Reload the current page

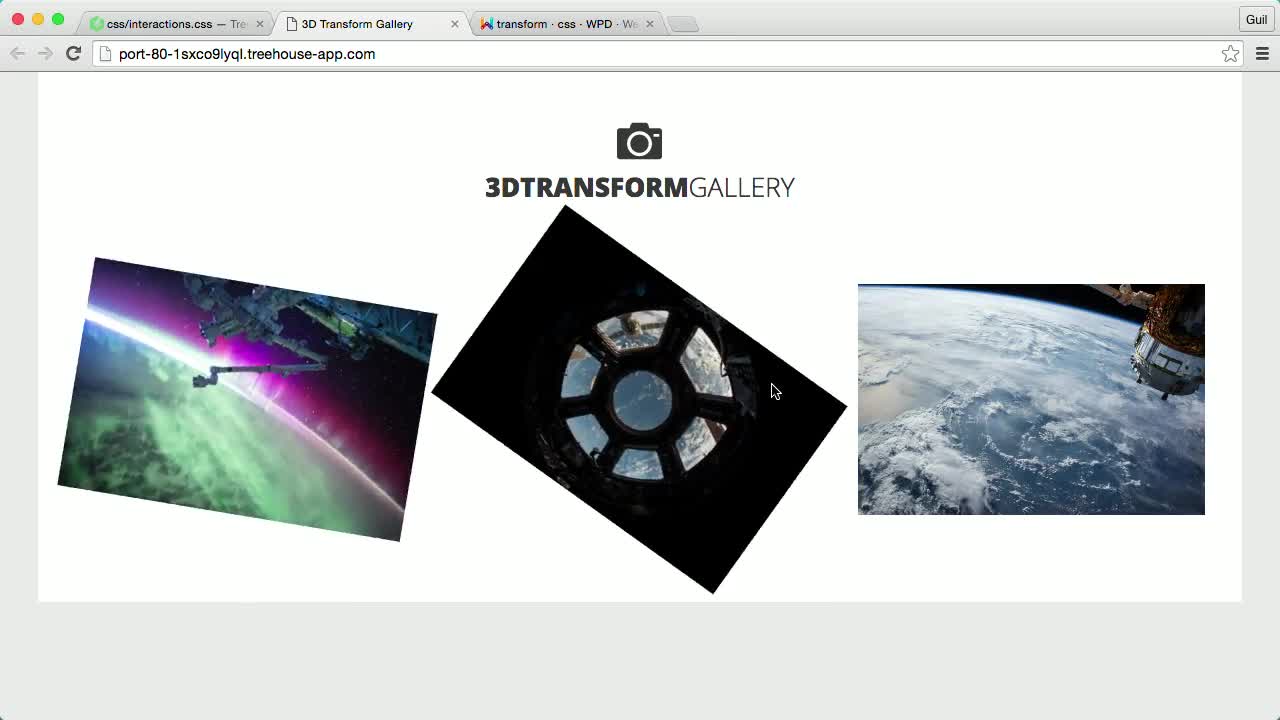point(73,54)
